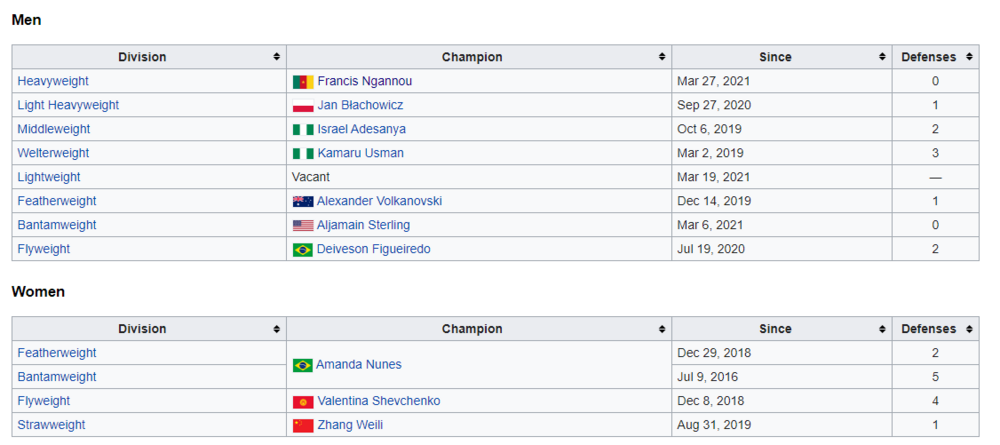Click the Australia flag beside Alexander Volkanovski

302,202
